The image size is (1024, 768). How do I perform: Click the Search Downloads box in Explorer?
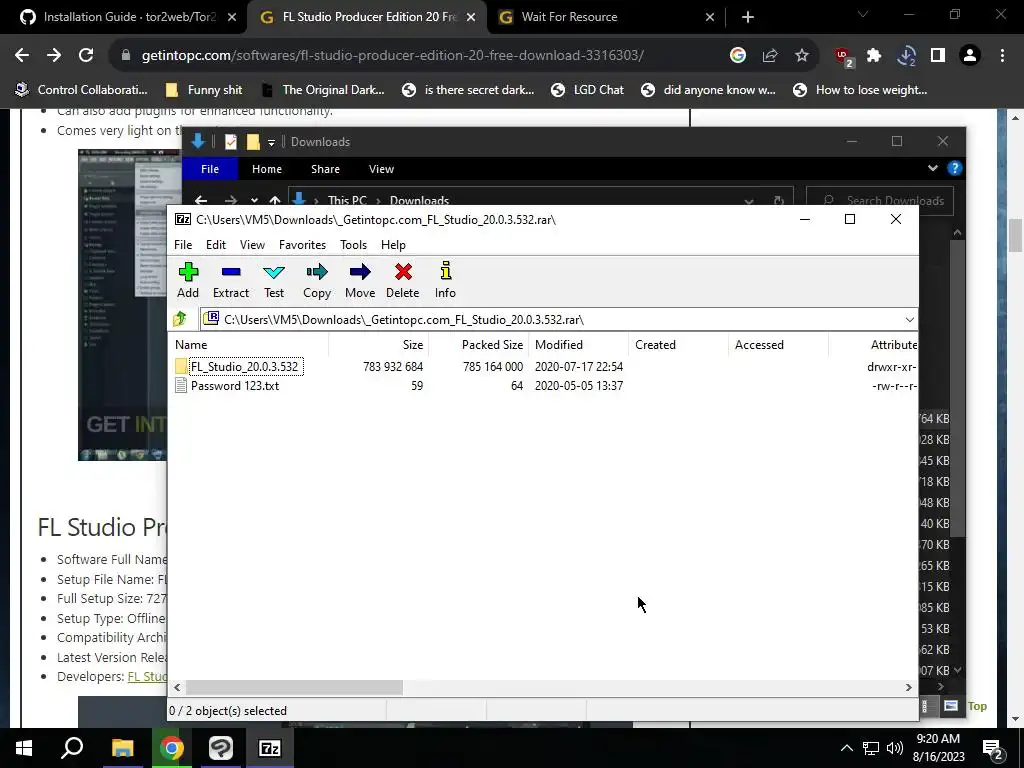coord(880,200)
